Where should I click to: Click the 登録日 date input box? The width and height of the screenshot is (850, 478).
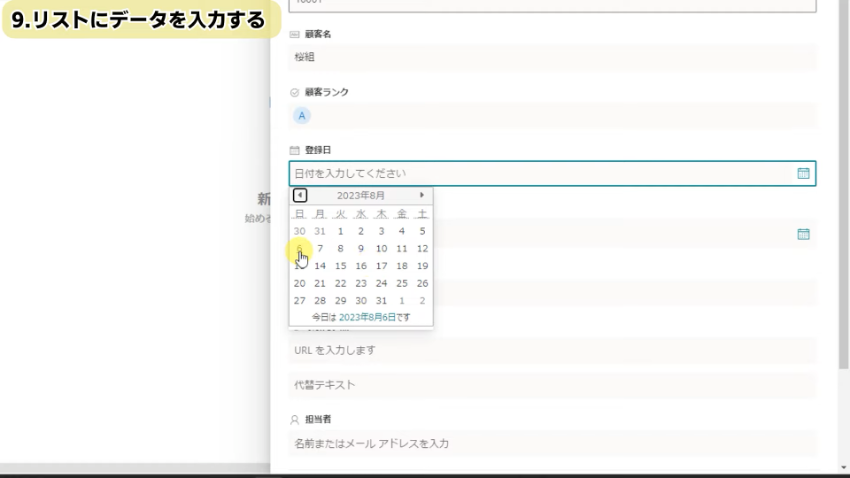540,173
